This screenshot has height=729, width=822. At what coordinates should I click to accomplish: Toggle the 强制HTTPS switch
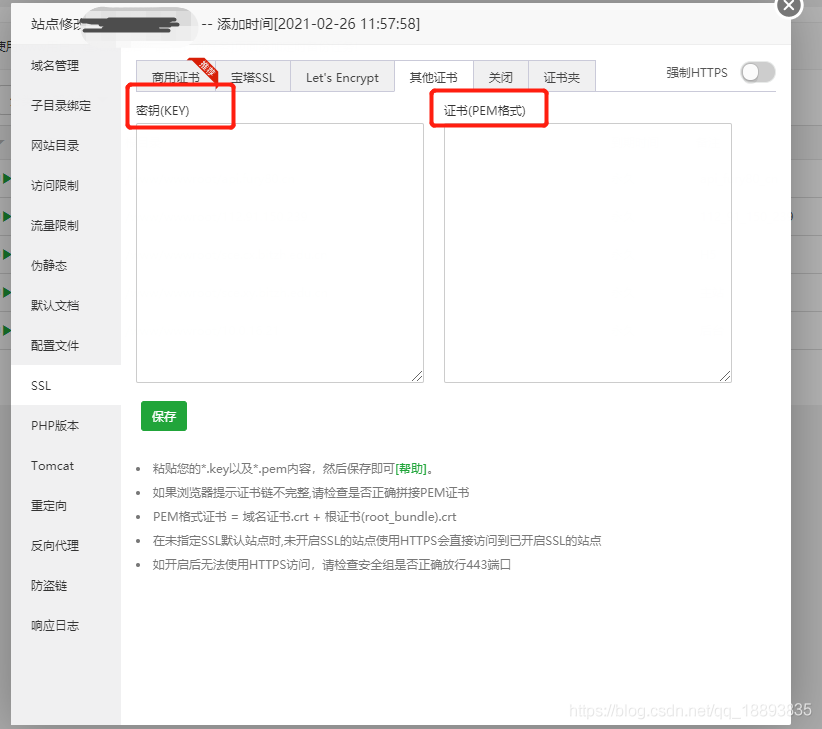click(758, 72)
